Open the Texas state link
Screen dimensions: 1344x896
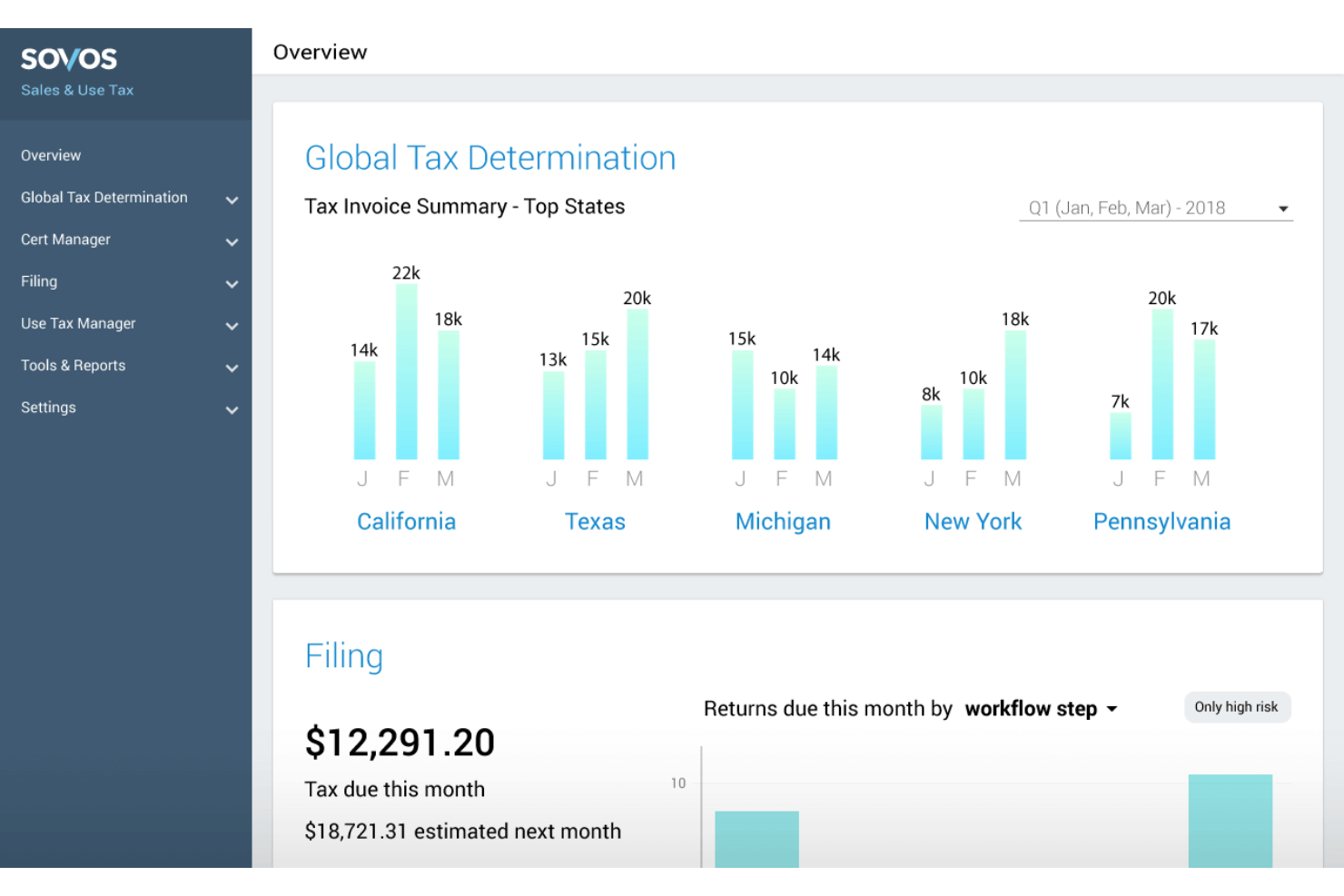pyautogui.click(x=595, y=522)
